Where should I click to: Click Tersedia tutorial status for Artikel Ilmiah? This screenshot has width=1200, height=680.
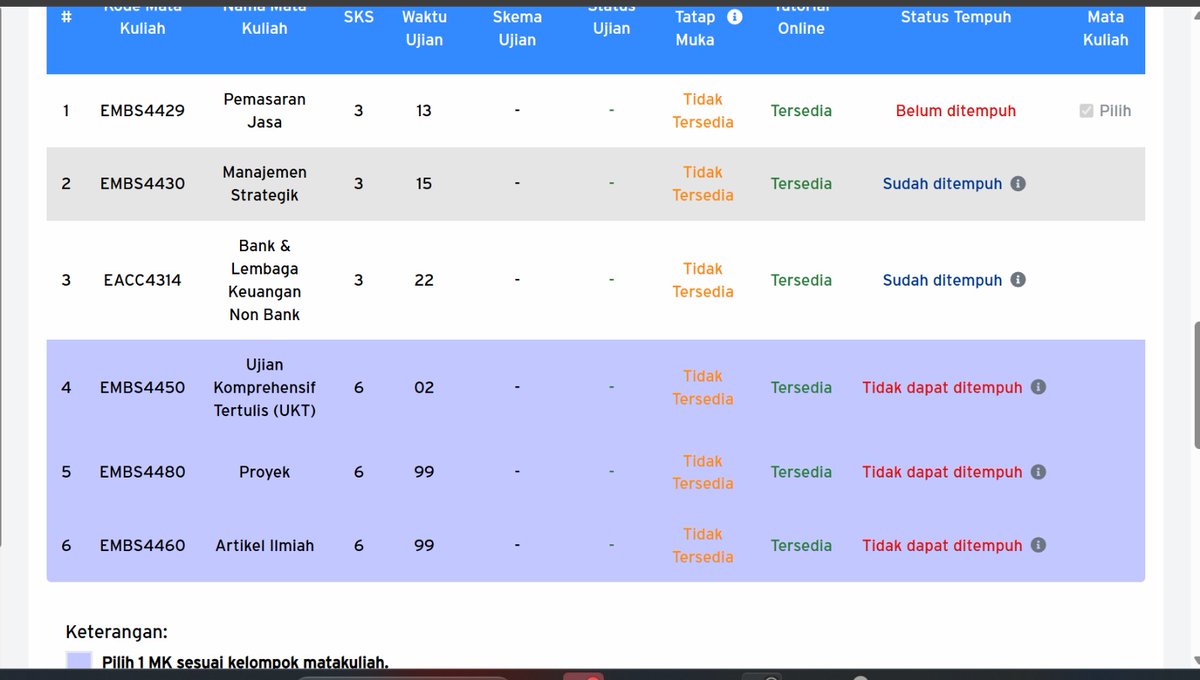[801, 545]
